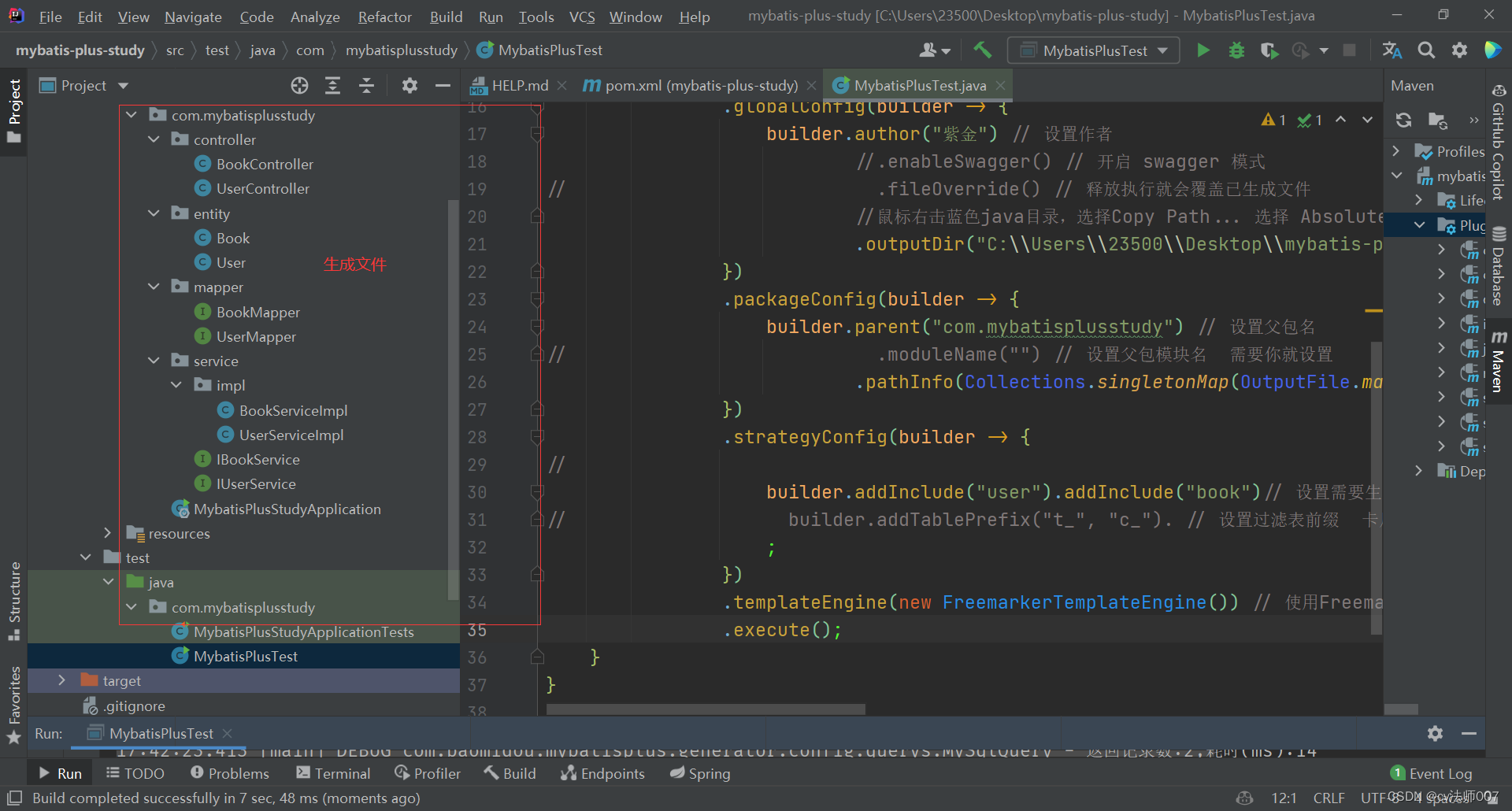Viewport: 1512px width, 811px height.
Task: Open the Endpoints tool window
Action: tap(602, 773)
